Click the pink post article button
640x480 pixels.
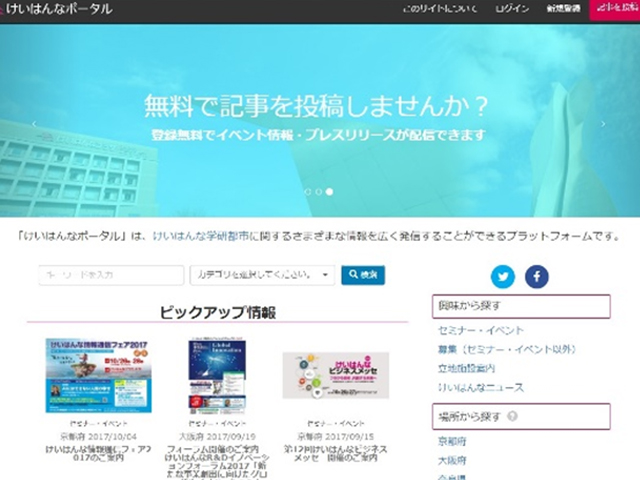615,10
